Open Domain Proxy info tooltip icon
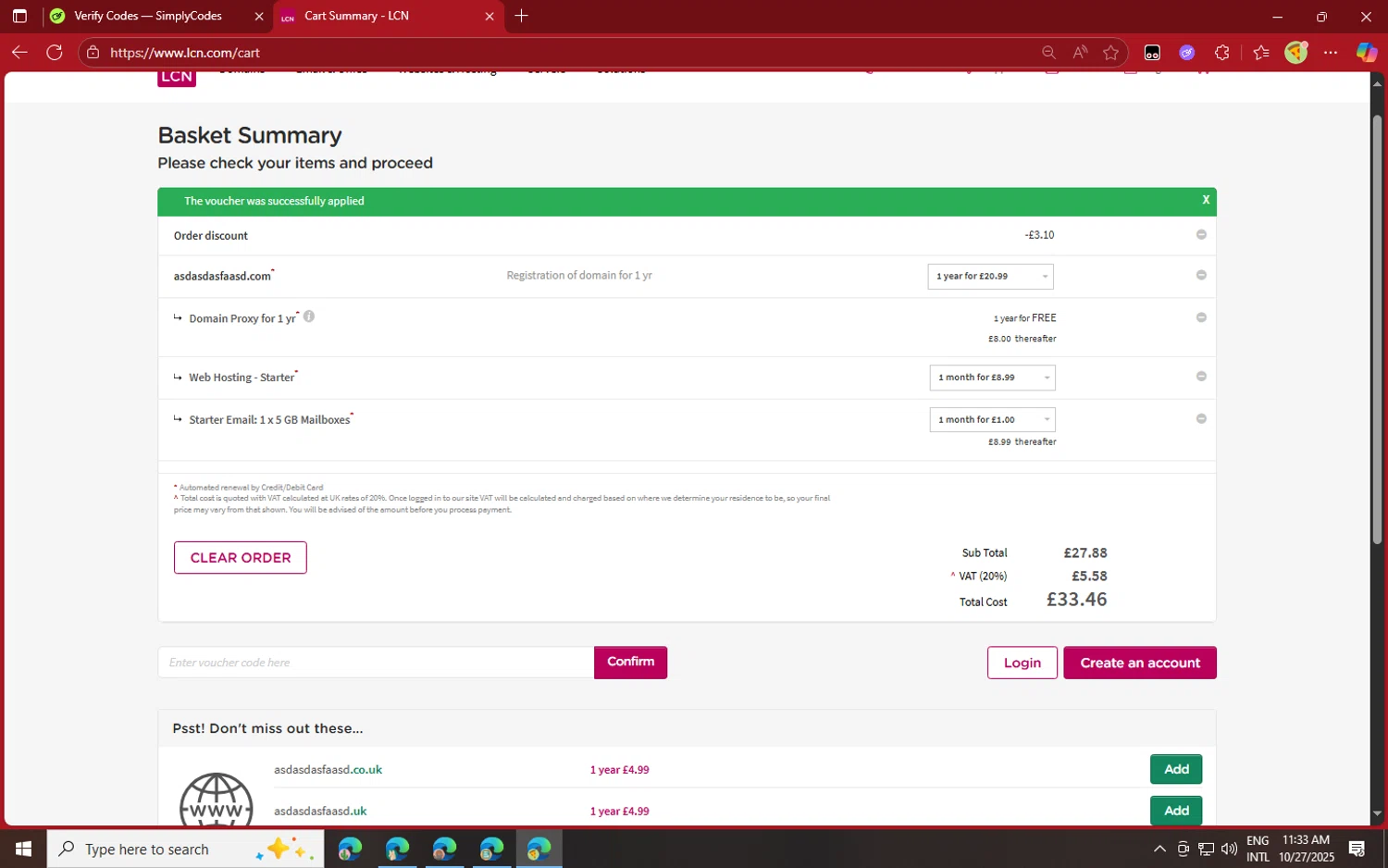The image size is (1388, 868). [x=309, y=316]
